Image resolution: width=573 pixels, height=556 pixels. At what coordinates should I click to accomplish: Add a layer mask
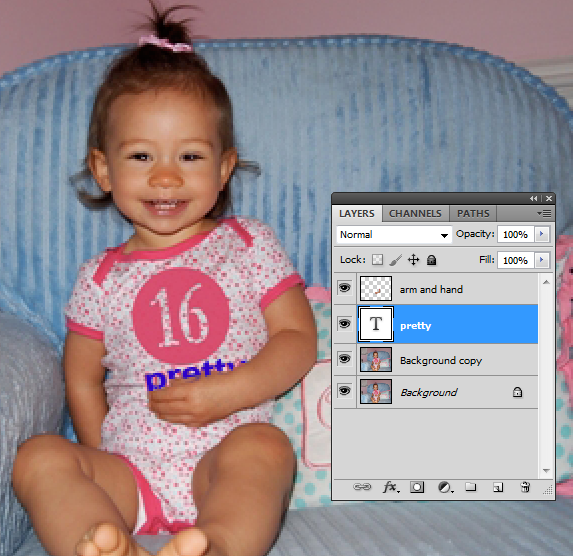[x=417, y=487]
